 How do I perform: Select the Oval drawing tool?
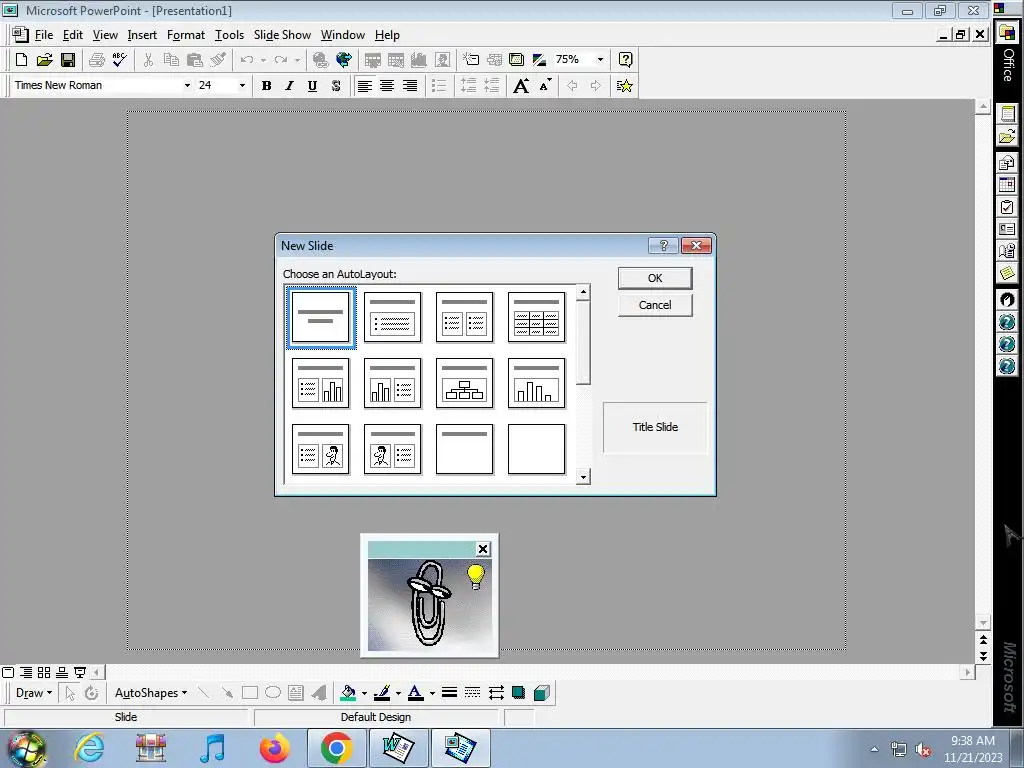pos(273,693)
